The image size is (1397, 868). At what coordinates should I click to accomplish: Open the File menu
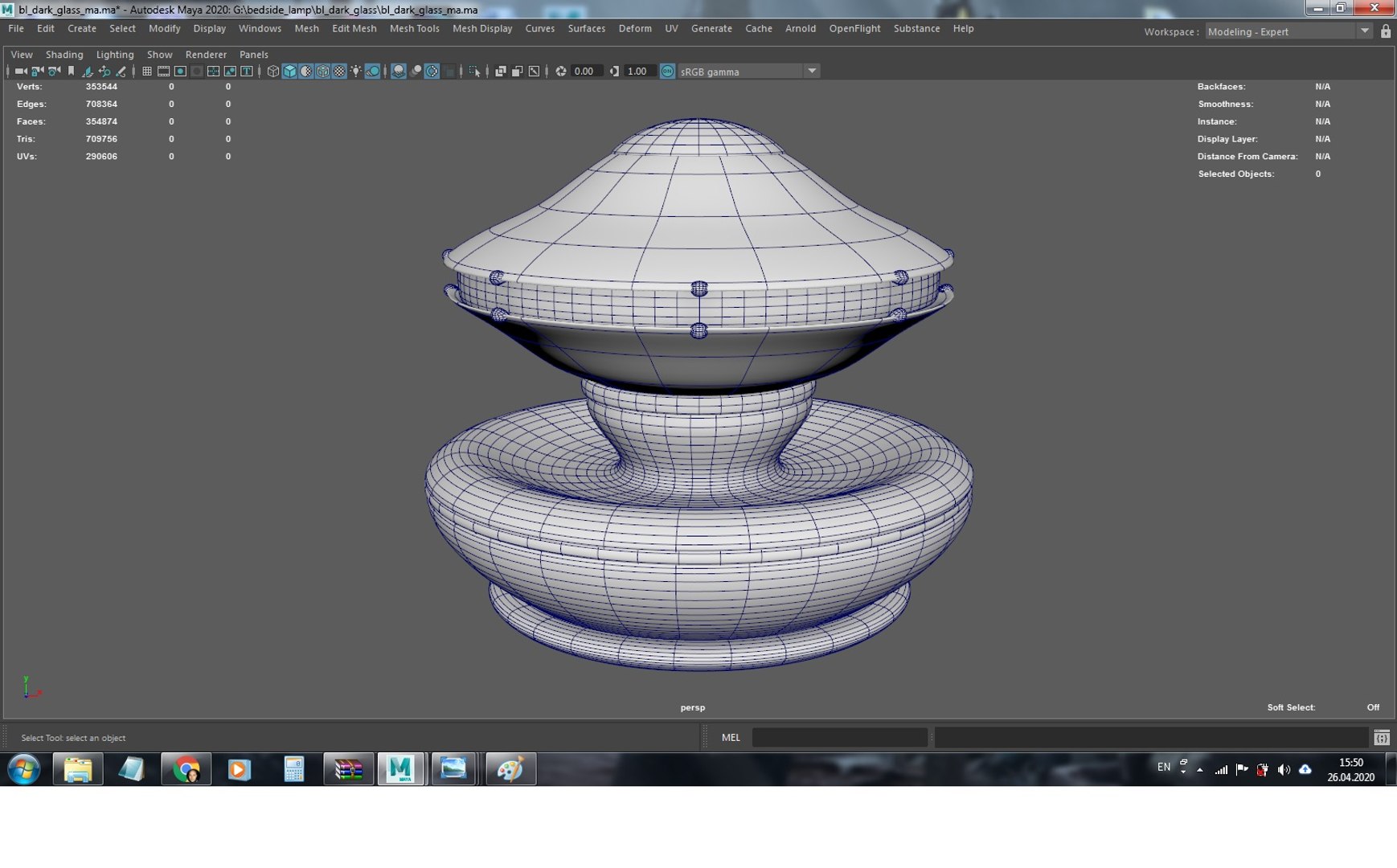click(16, 28)
